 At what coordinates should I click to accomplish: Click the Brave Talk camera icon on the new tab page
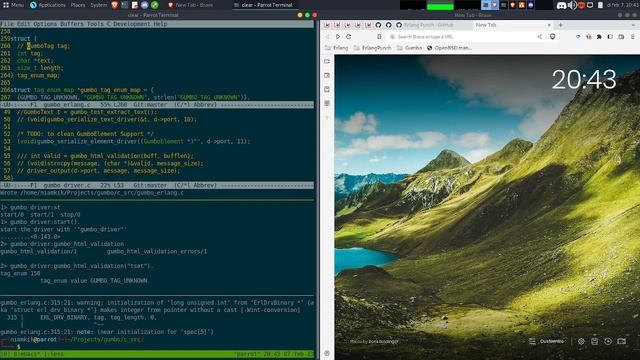coord(621,341)
